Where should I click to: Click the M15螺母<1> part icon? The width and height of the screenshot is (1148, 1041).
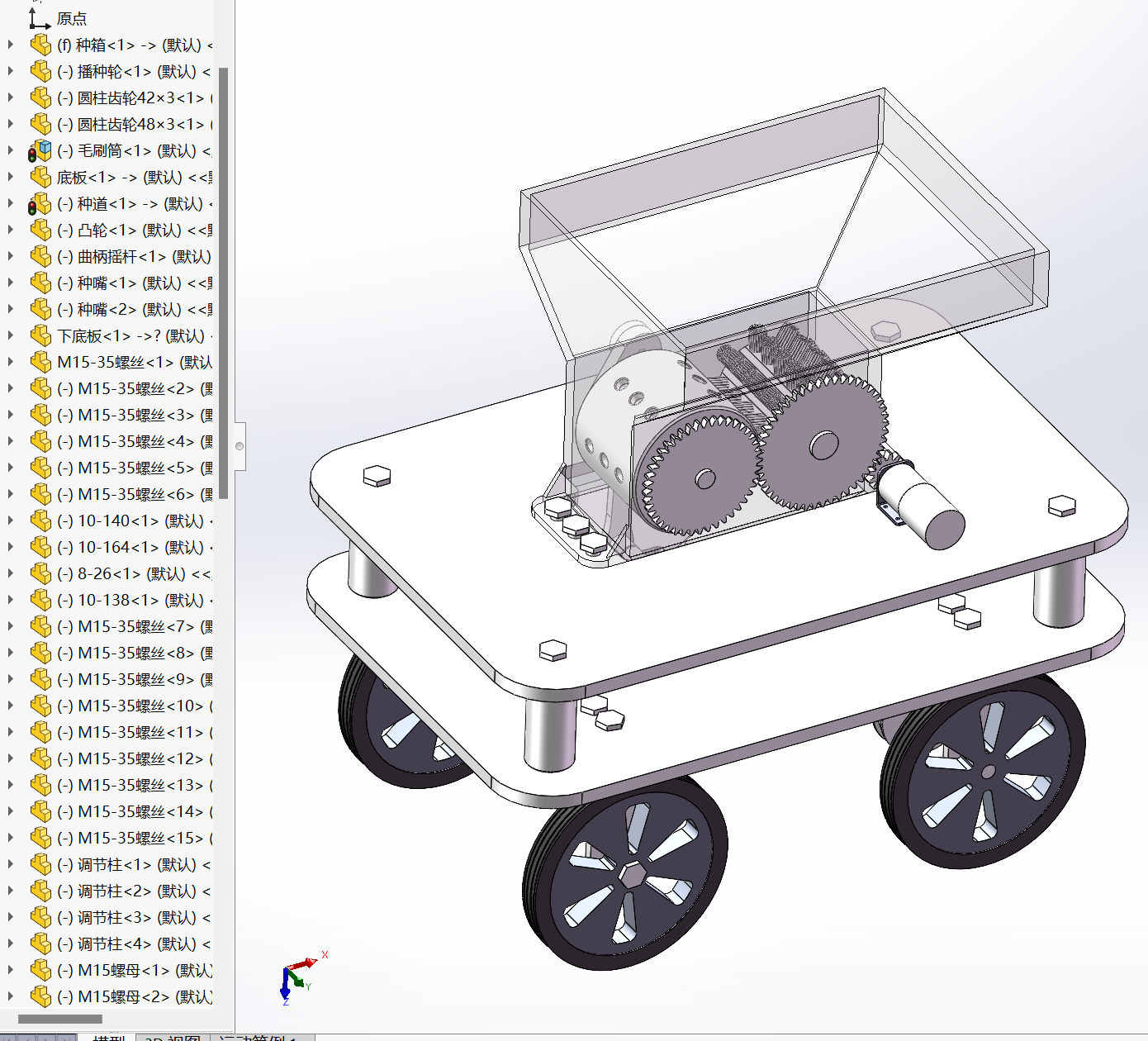pyautogui.click(x=40, y=971)
